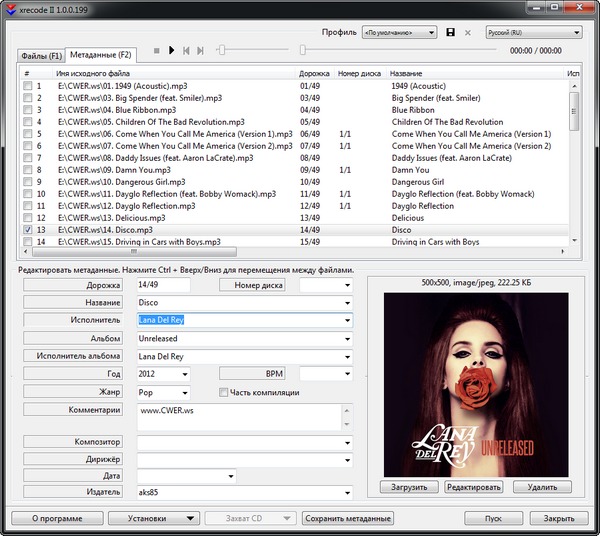Skip to the next track
This screenshot has width=600, height=536.
pyautogui.click(x=201, y=50)
